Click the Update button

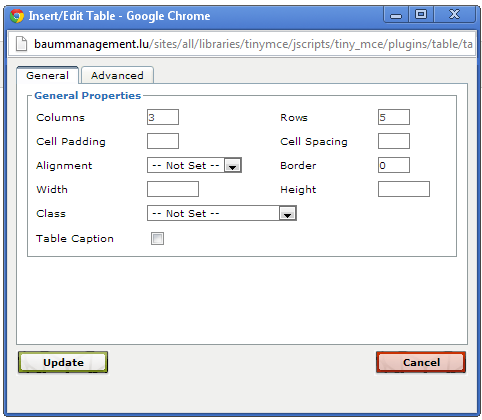[63, 362]
